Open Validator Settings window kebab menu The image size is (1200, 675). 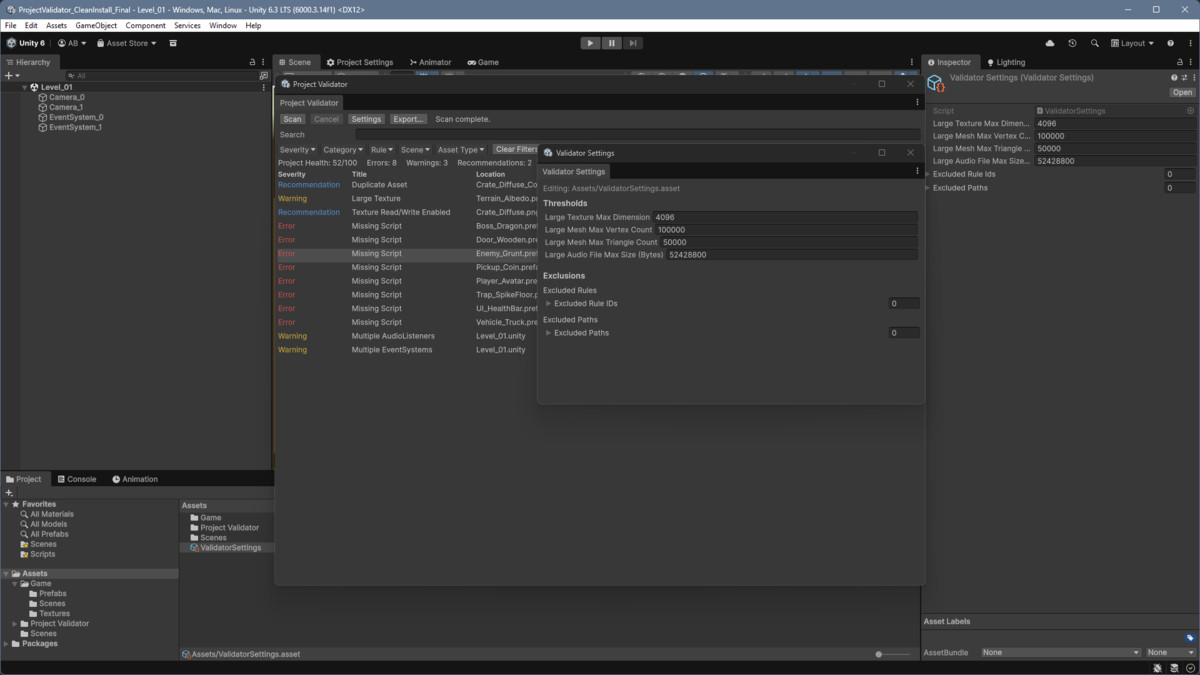click(917, 171)
